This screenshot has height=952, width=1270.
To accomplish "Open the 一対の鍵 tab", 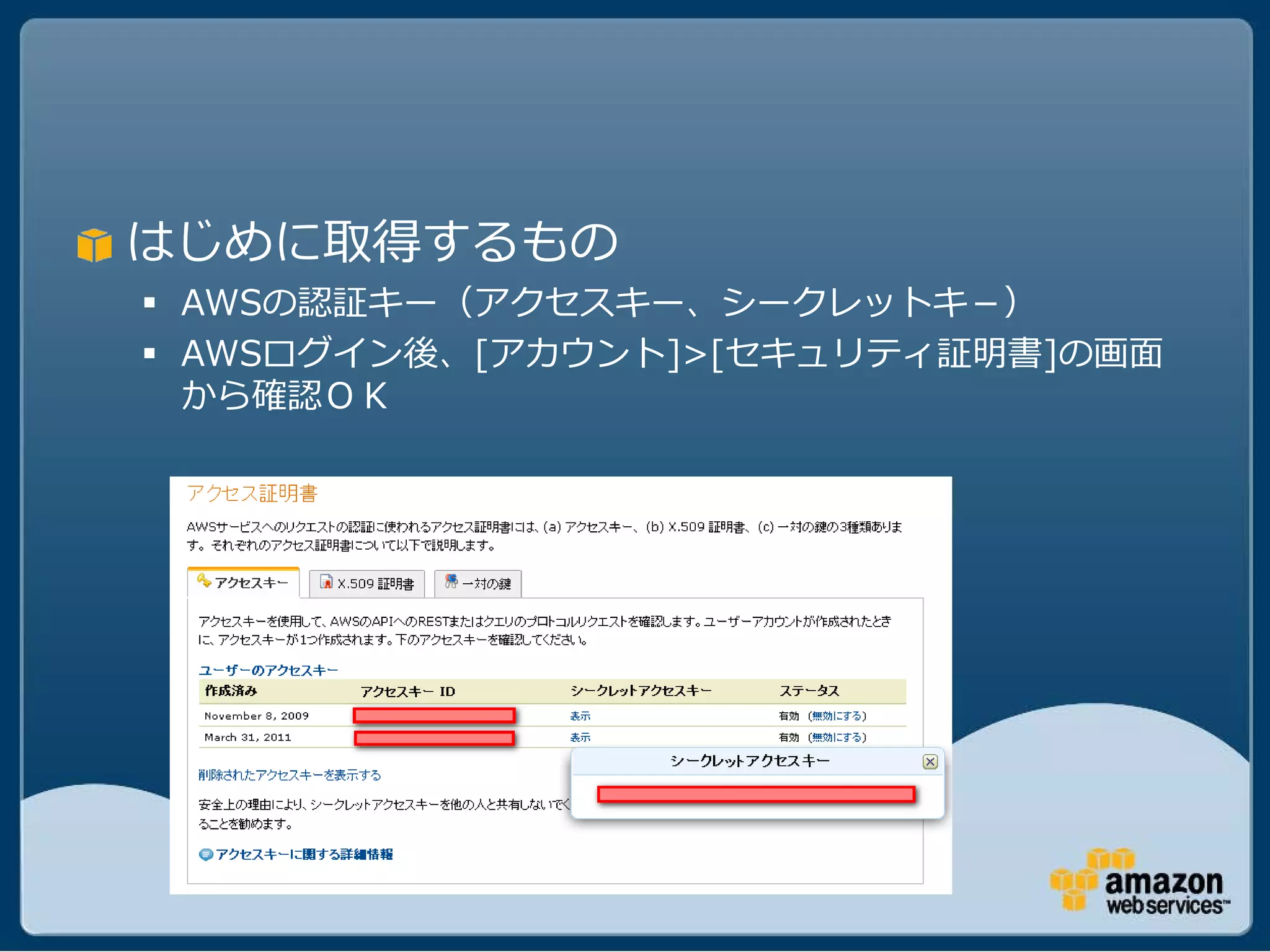I will pyautogui.click(x=477, y=583).
